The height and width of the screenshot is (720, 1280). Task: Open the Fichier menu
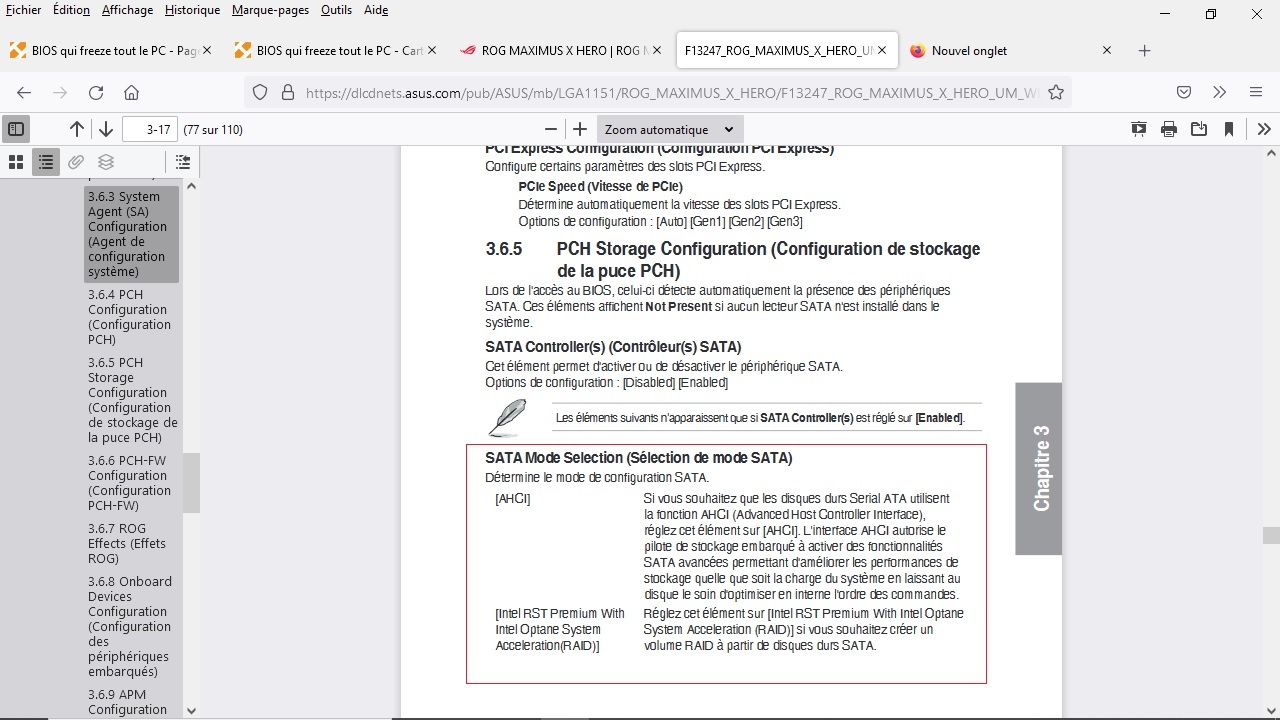[x=24, y=10]
